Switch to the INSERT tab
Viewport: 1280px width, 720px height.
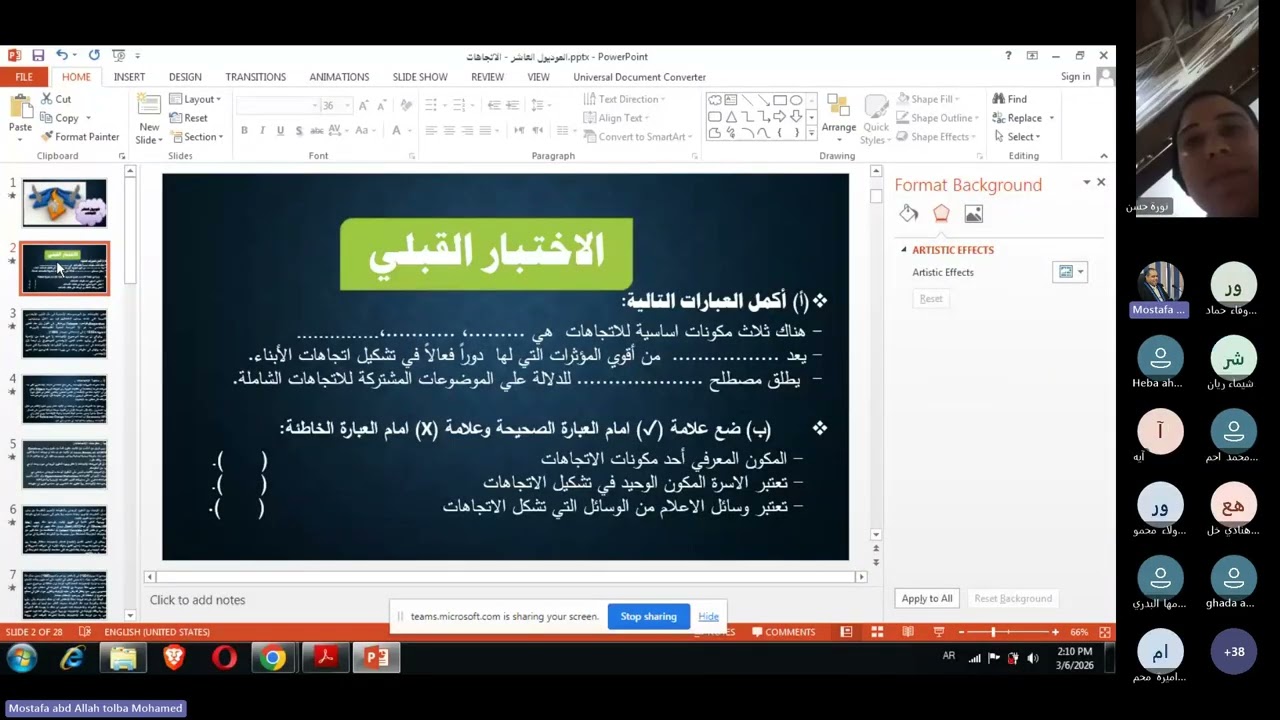coord(129,77)
